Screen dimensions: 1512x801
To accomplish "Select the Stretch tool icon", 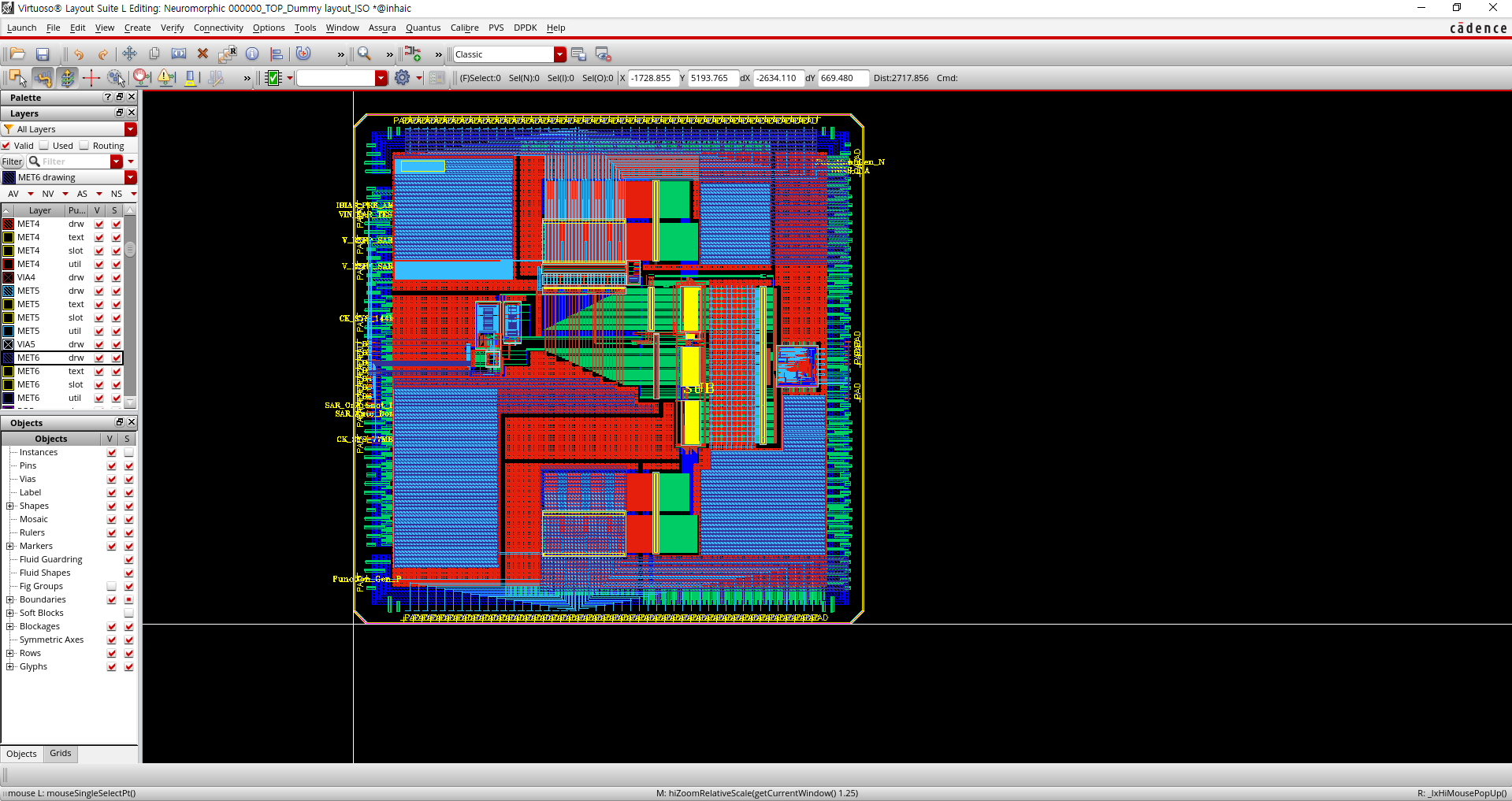I will (179, 54).
